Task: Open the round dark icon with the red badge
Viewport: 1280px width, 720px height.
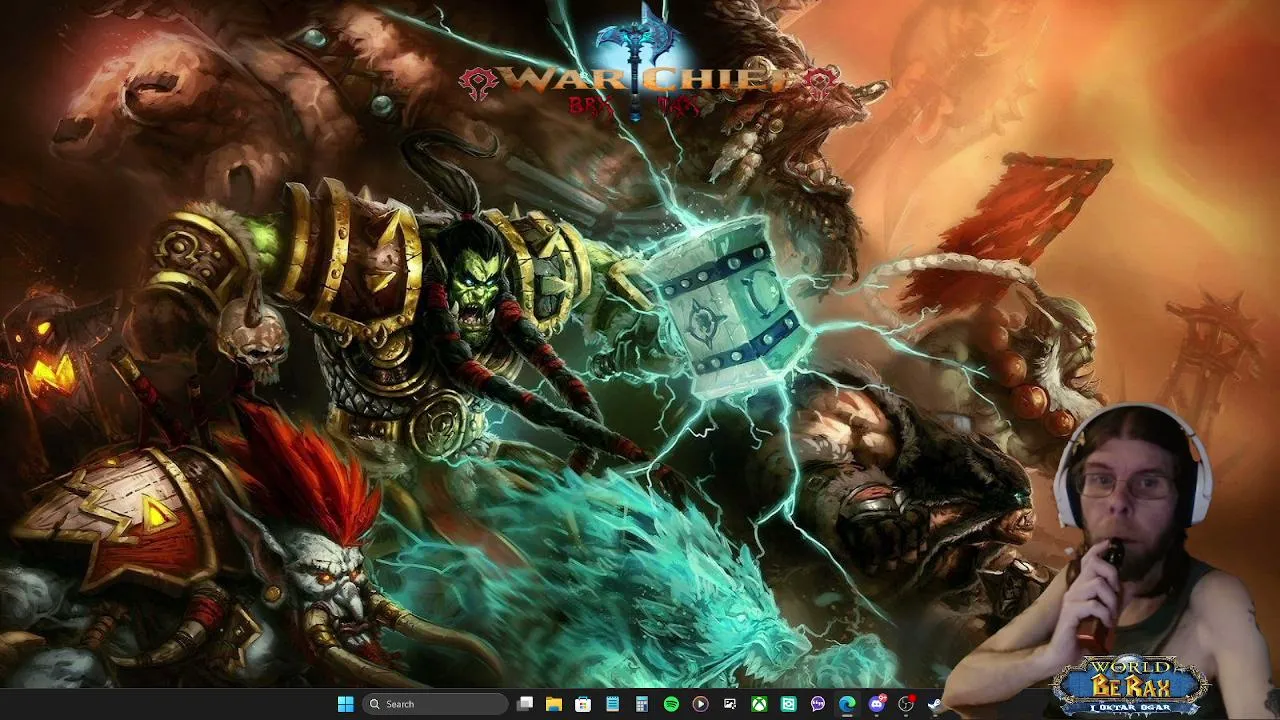Action: pos(906,704)
